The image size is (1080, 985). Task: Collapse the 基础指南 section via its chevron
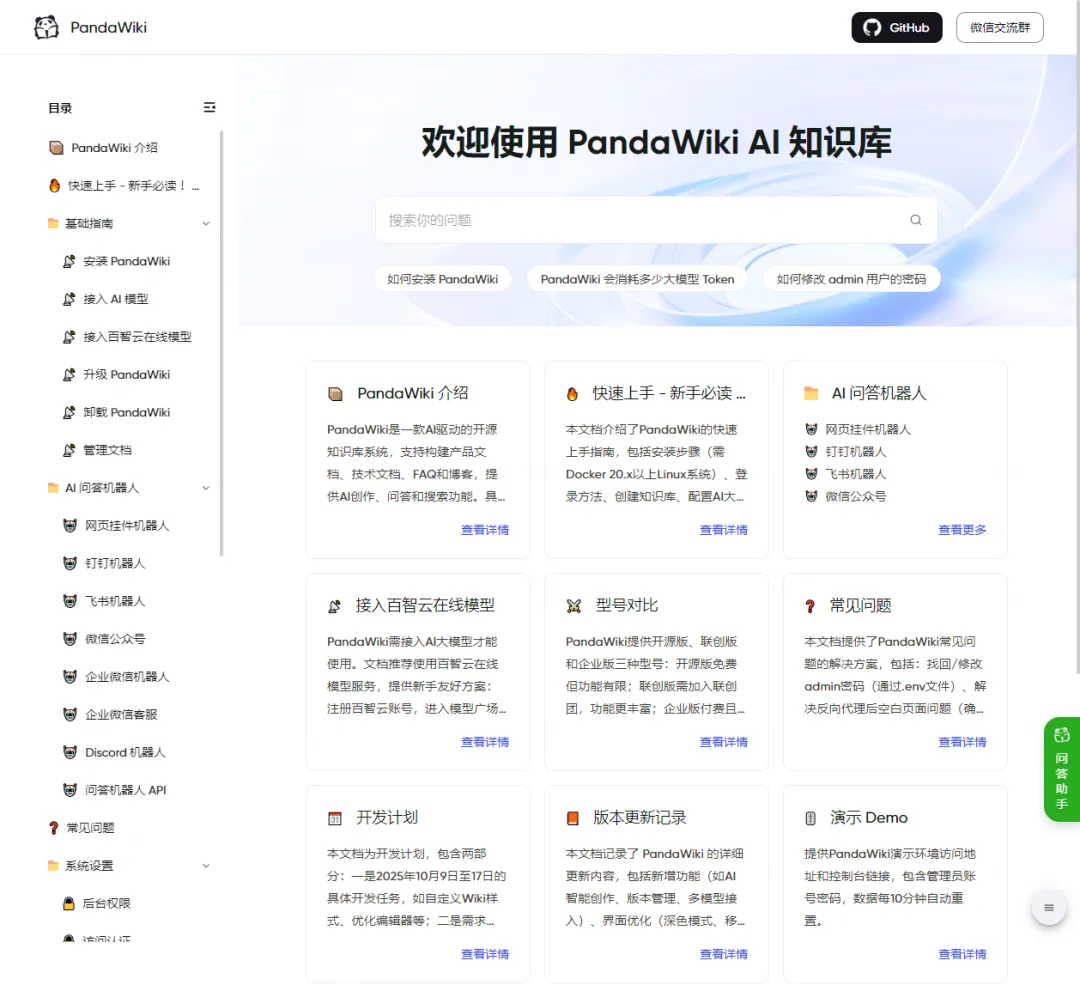click(206, 223)
